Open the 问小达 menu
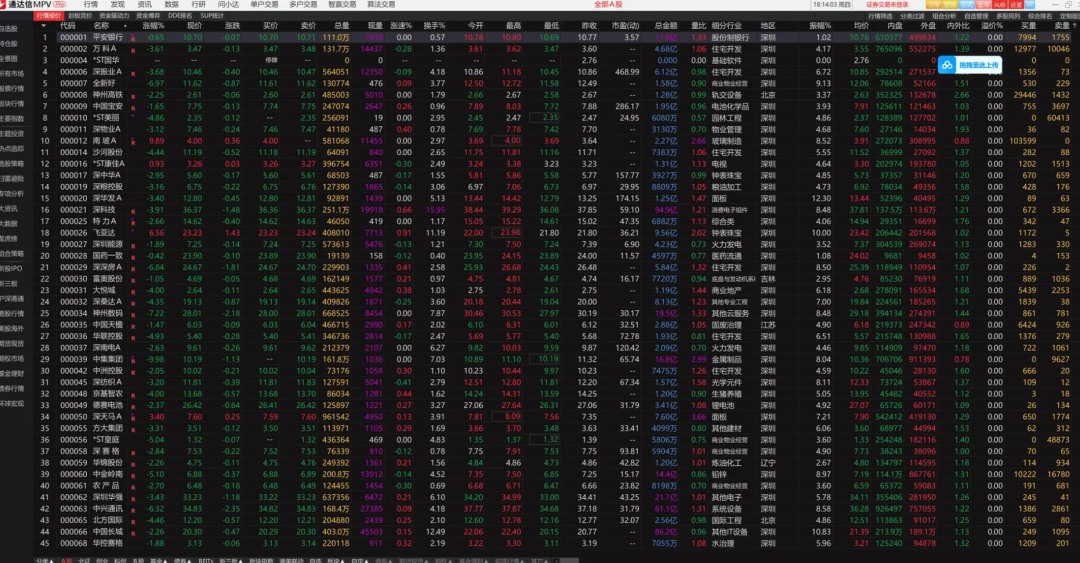 pos(228,4)
